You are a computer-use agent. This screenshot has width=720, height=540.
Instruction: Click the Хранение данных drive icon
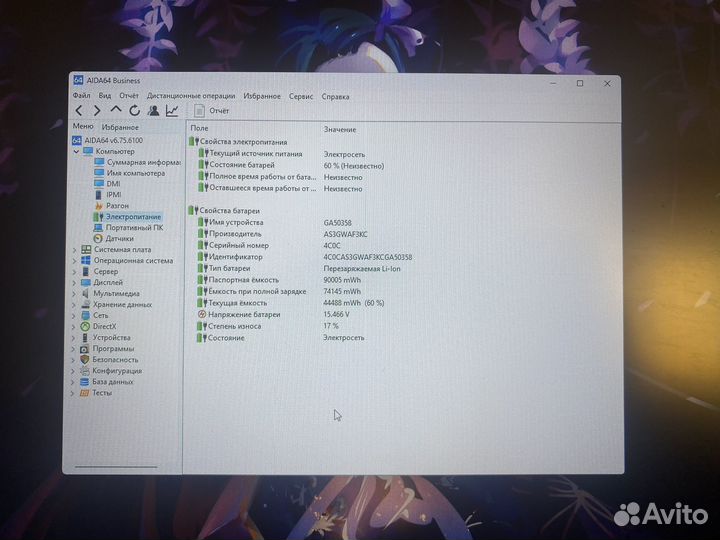(x=85, y=304)
